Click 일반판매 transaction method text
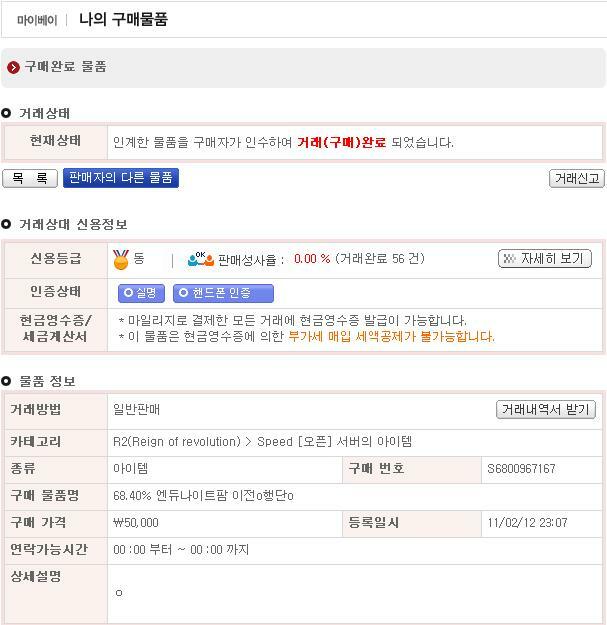Viewport: 607px width, 625px height. point(136,409)
